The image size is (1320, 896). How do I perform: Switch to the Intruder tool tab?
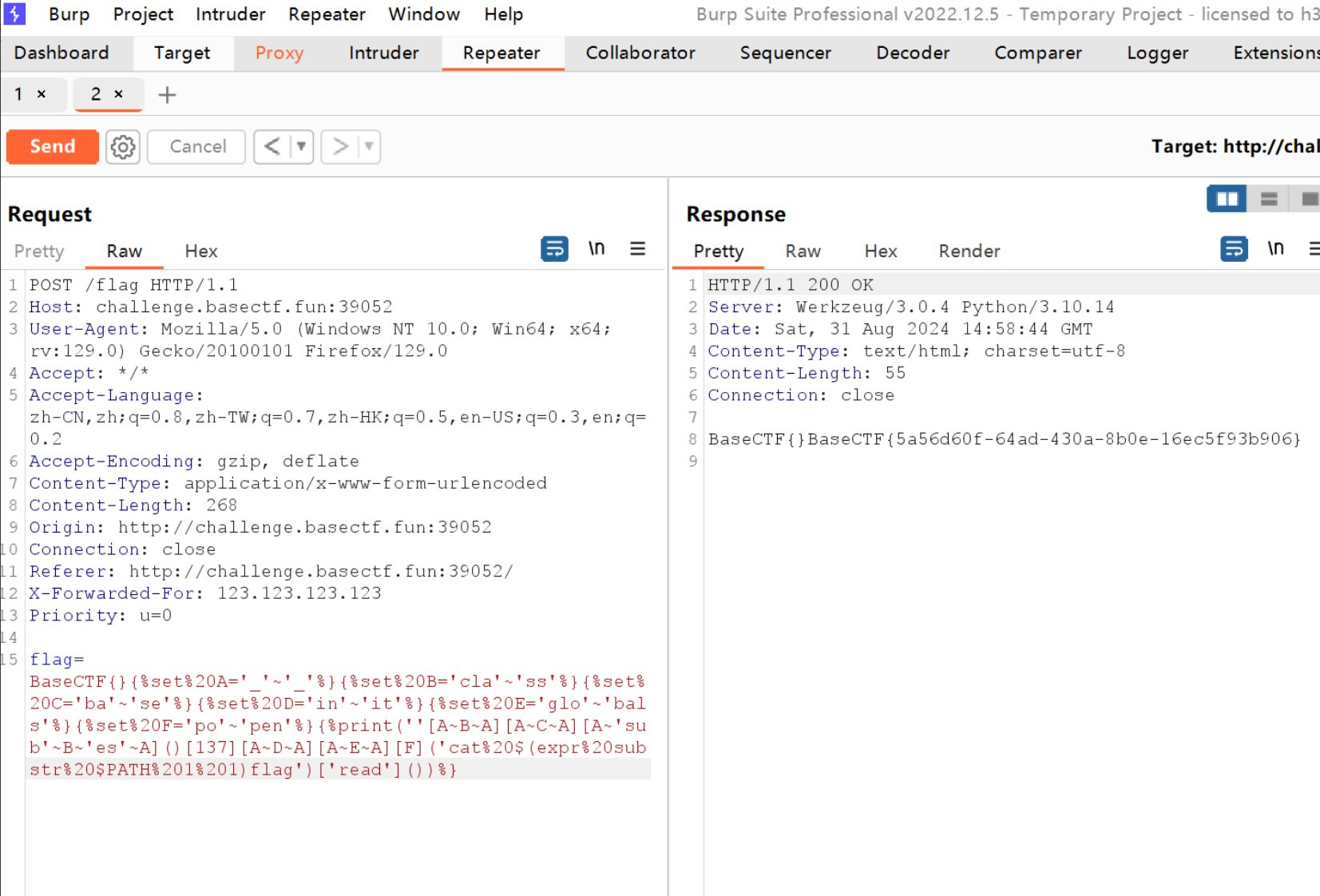(x=384, y=53)
